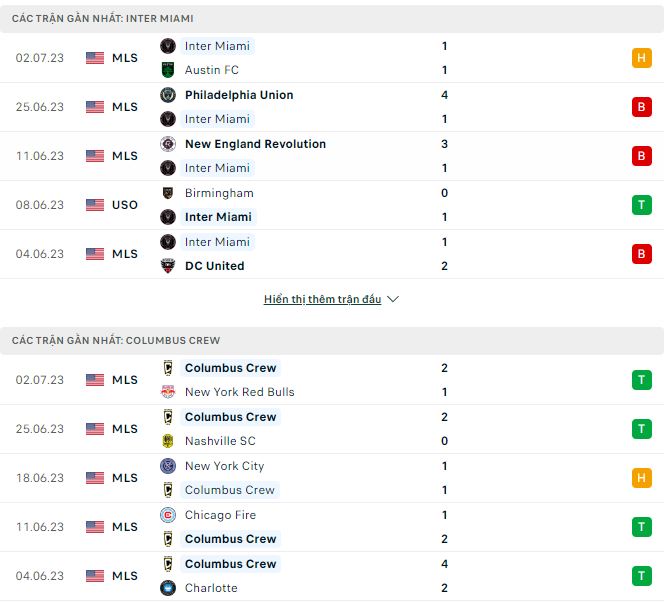Click the New York Red Bulls logo

pos(168,392)
